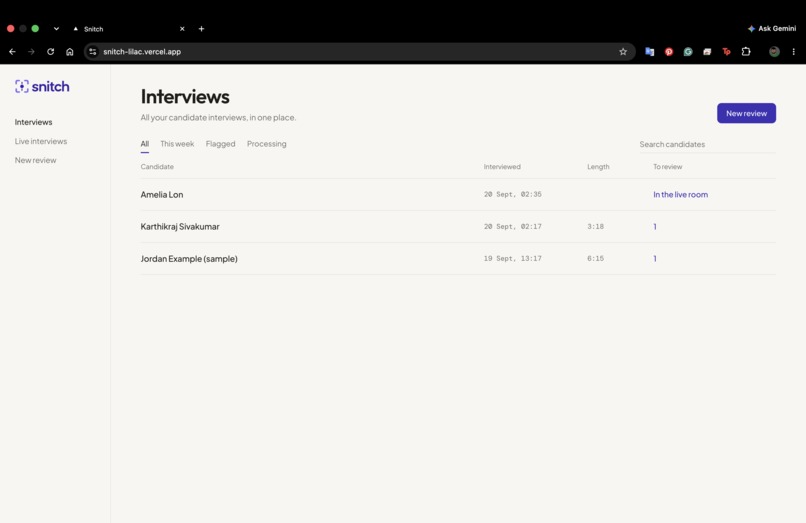Click the Interviewed column header
This screenshot has height=523, width=806.
click(502, 167)
